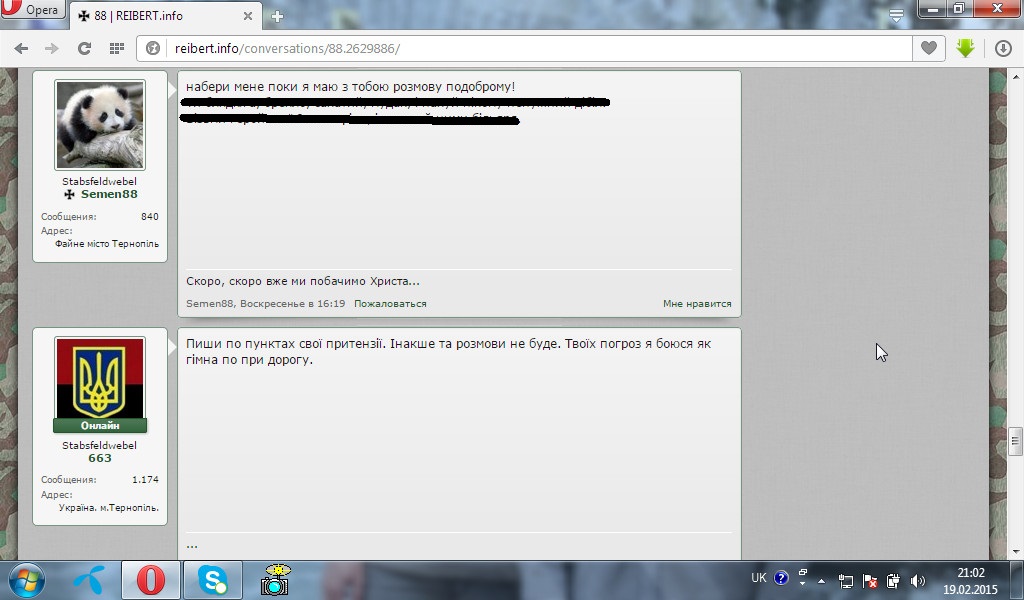Click the scrollbar down arrow
The height and width of the screenshot is (600, 1024).
point(1014,552)
